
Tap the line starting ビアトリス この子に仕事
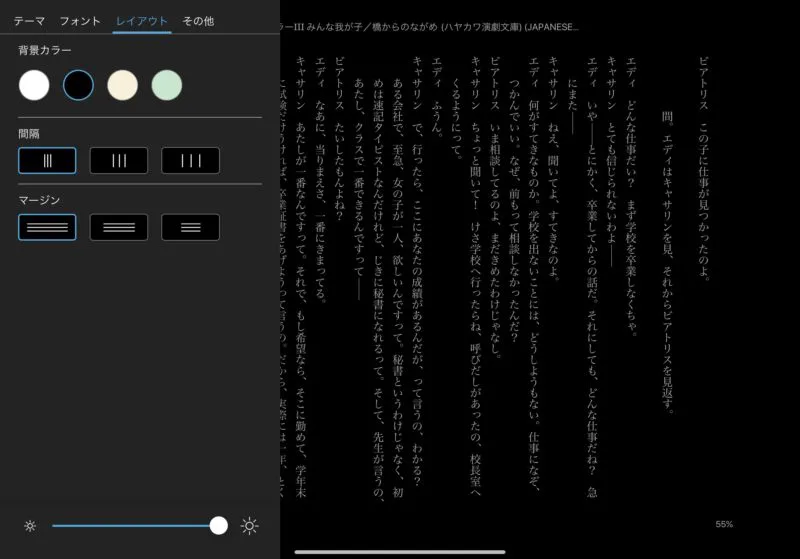click(x=704, y=168)
